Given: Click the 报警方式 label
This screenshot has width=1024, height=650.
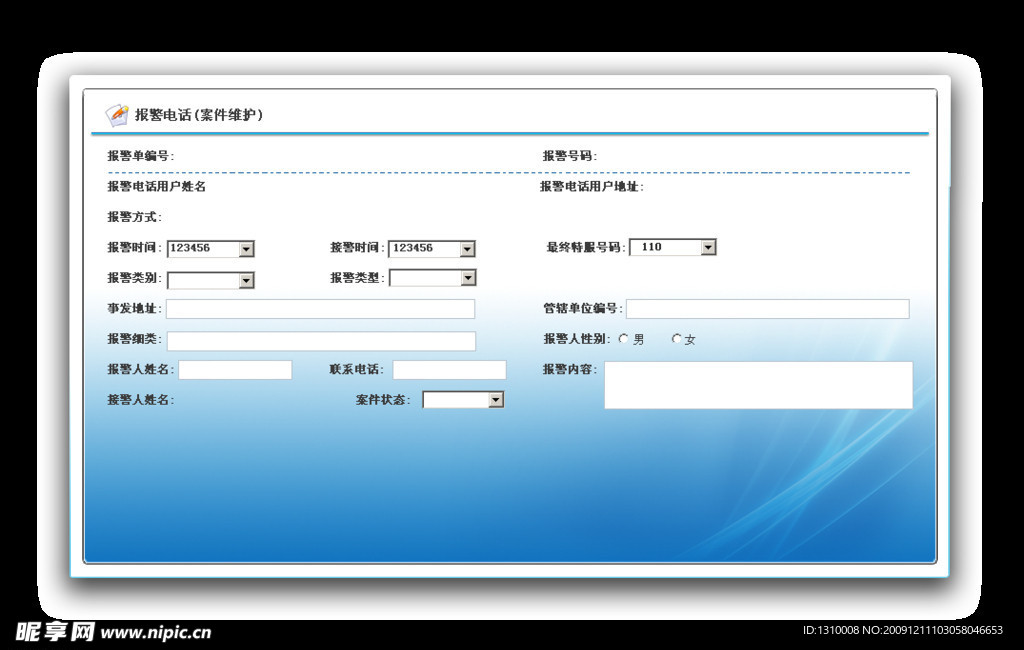Looking at the screenshot, I should click(135, 217).
